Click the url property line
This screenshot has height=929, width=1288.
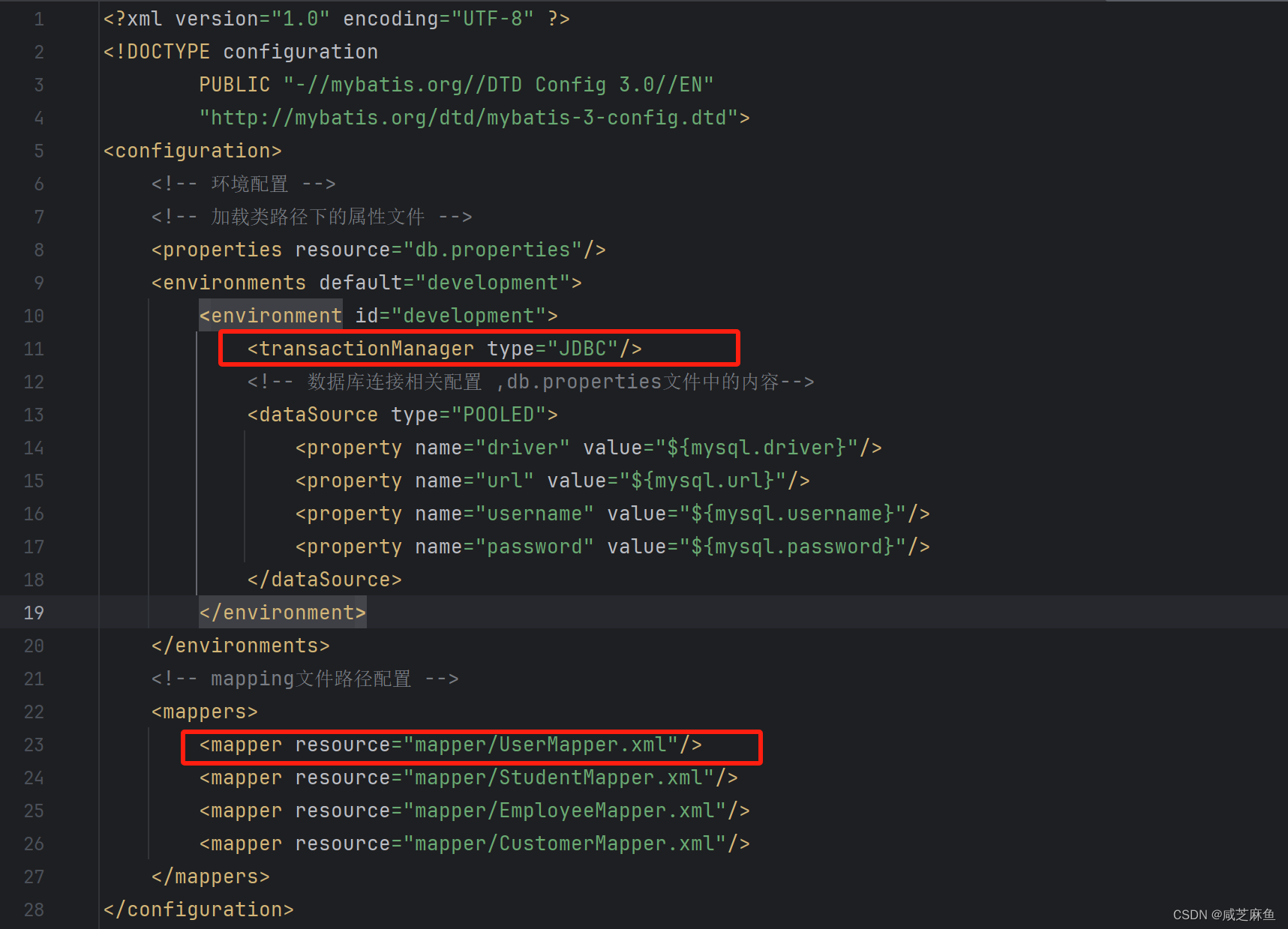pos(553,481)
